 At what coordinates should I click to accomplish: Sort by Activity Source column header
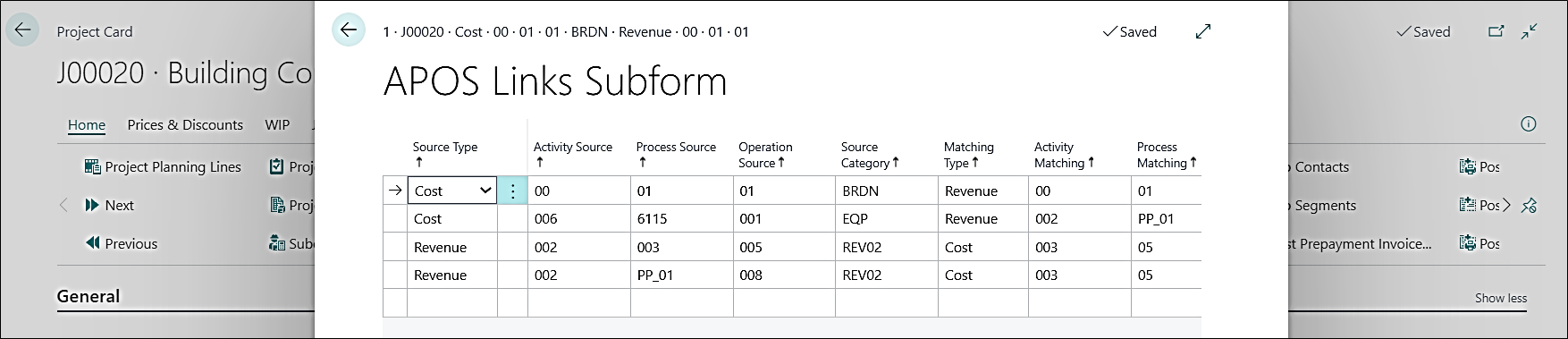click(x=573, y=154)
